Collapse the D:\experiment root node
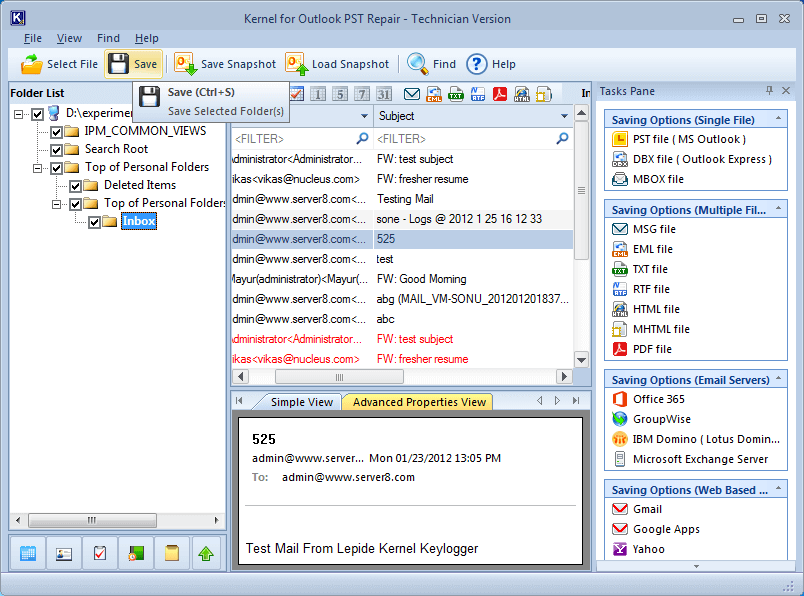This screenshot has width=804, height=596. pyautogui.click(x=18, y=114)
